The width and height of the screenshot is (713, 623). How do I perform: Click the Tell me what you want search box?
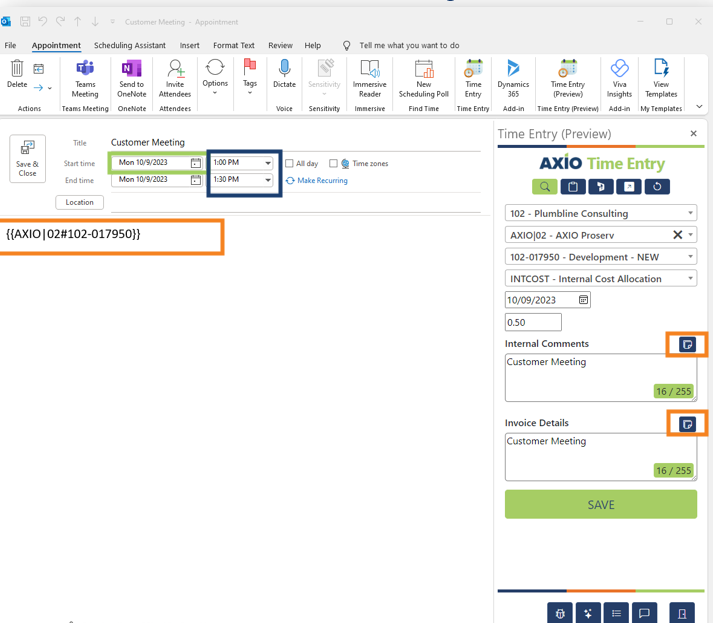409,45
